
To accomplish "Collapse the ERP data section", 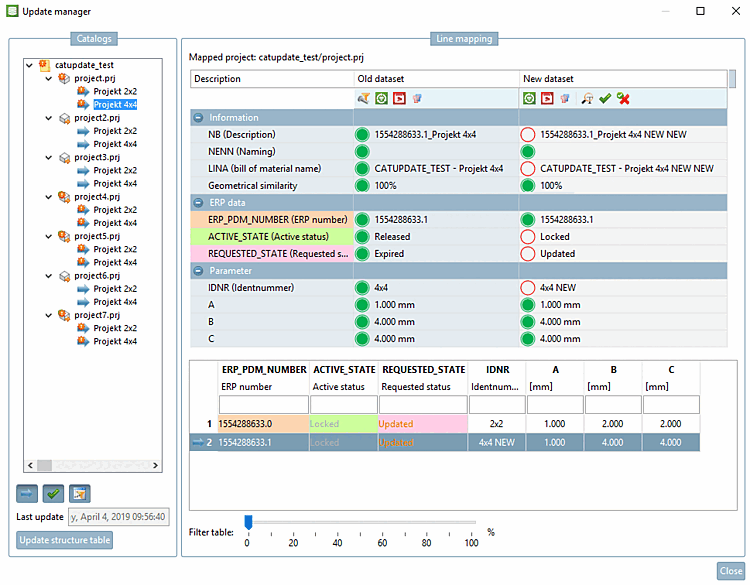I will 199,203.
